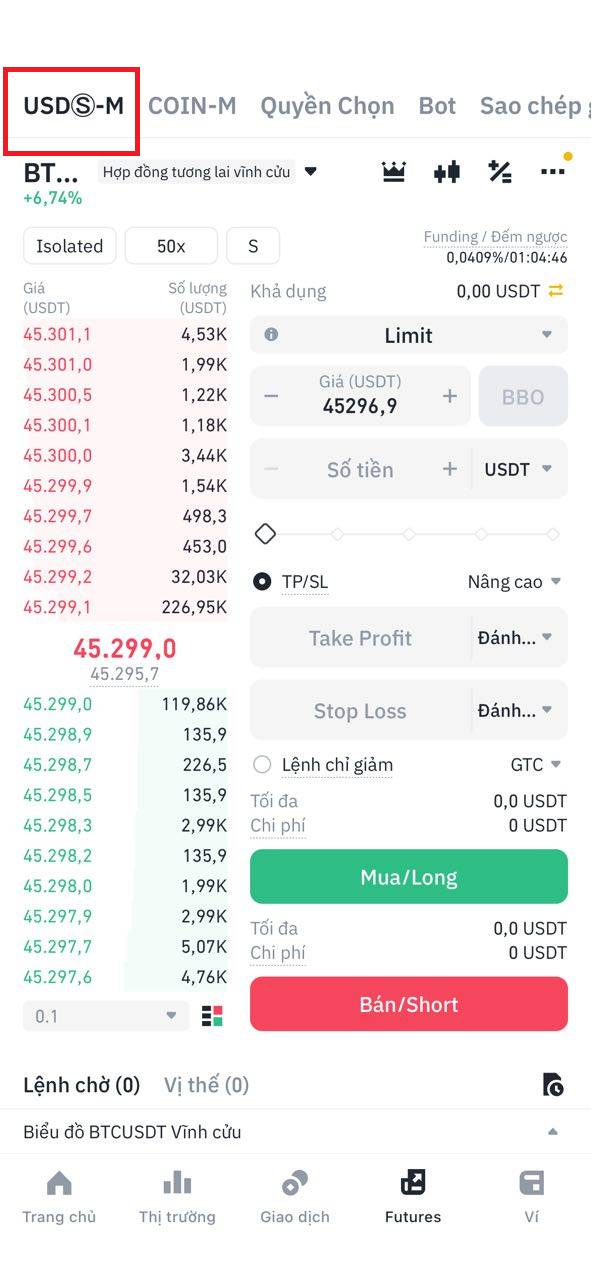Tap the info icon beside Limit
Image resolution: width=594 pixels, height=1280 pixels.
[x=271, y=335]
